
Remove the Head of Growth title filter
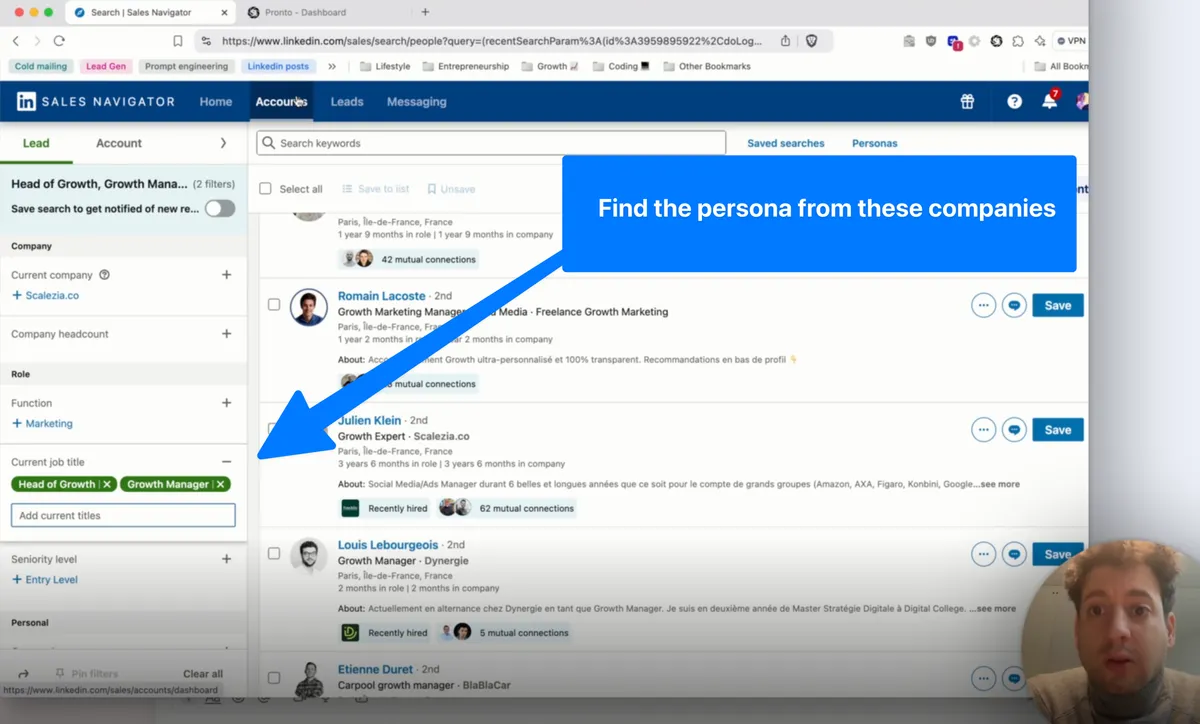pos(107,484)
